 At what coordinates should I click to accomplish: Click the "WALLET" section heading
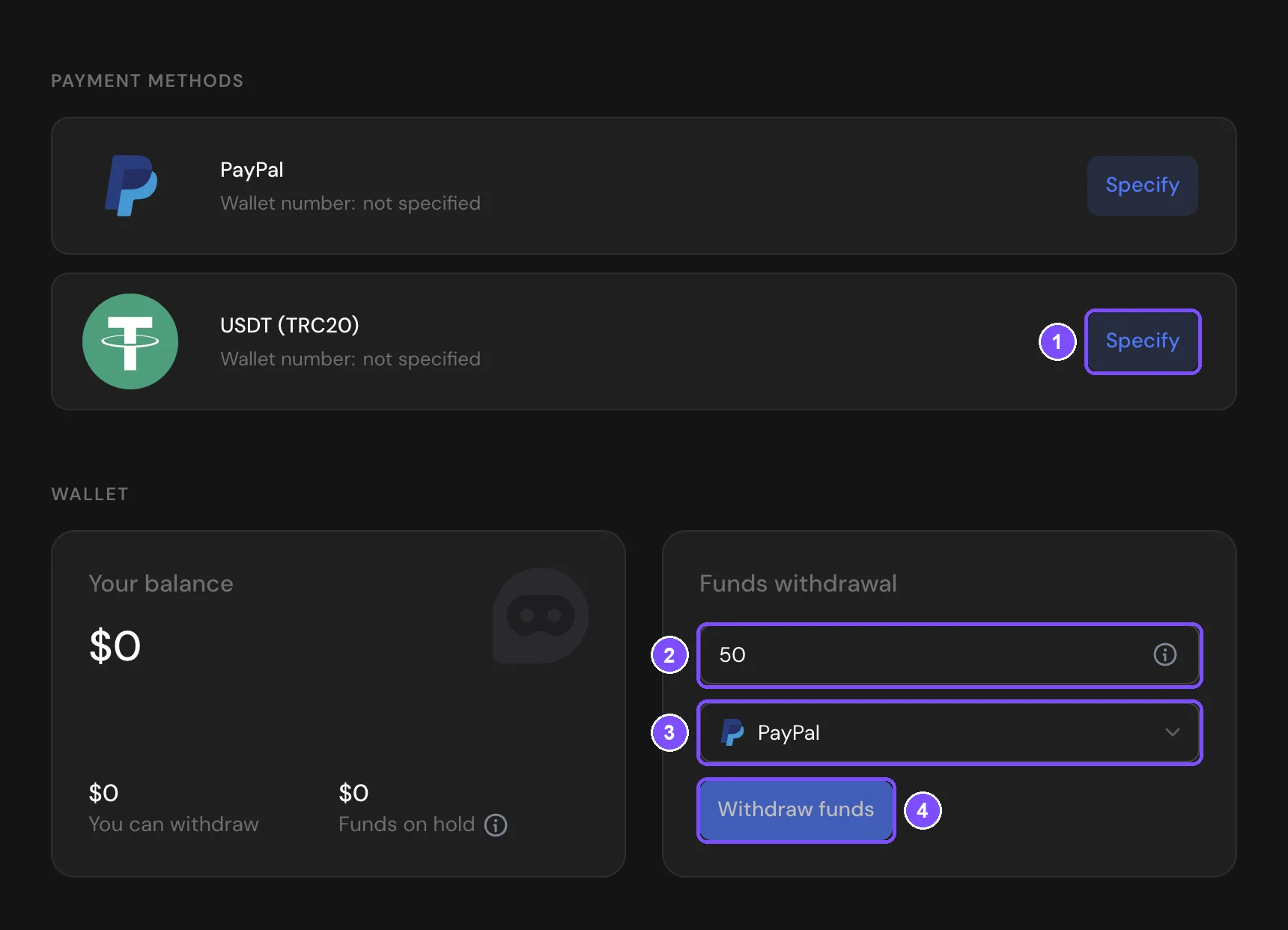click(x=90, y=494)
